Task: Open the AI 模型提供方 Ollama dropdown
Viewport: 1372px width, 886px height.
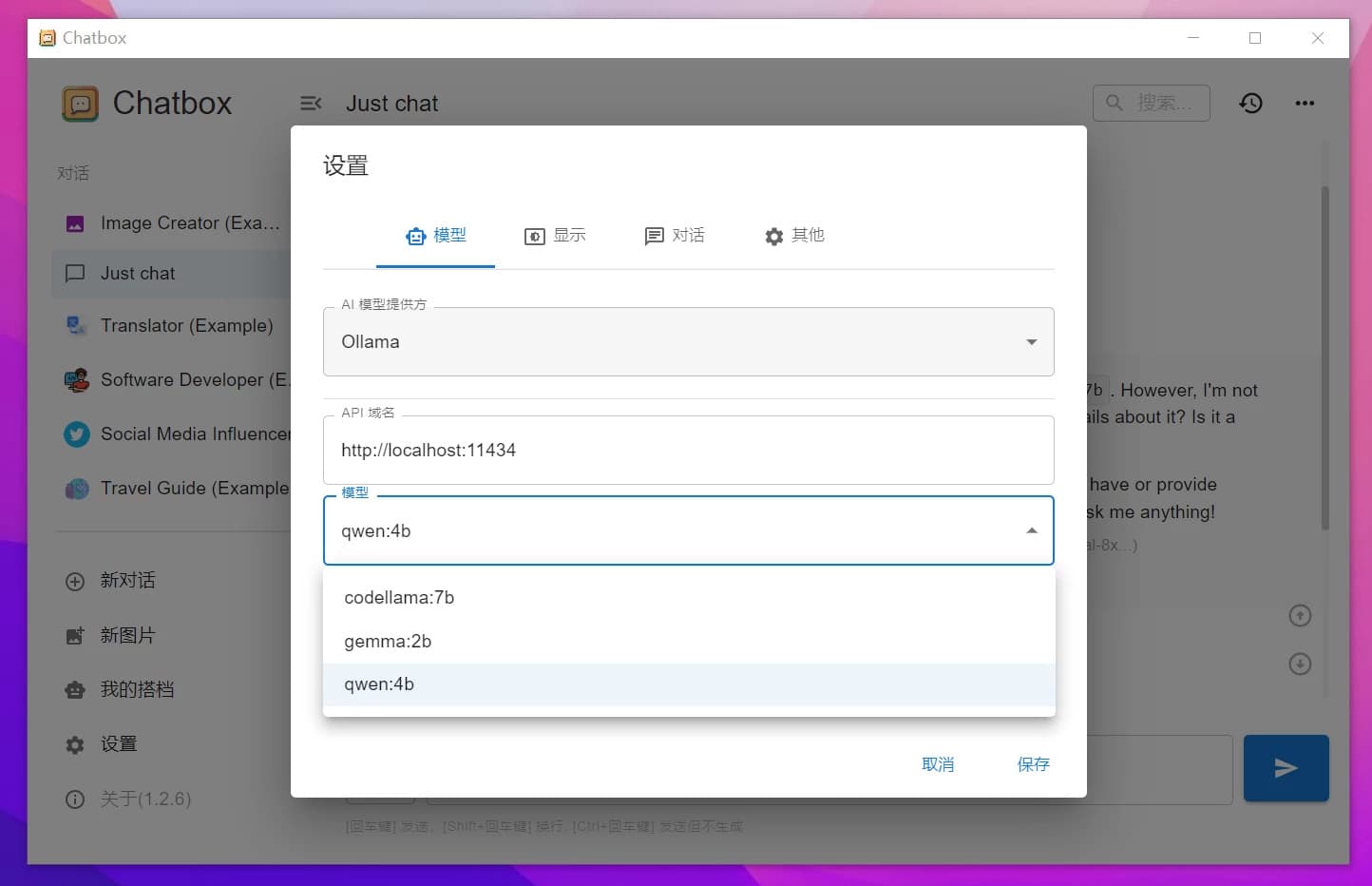Action: (x=688, y=341)
